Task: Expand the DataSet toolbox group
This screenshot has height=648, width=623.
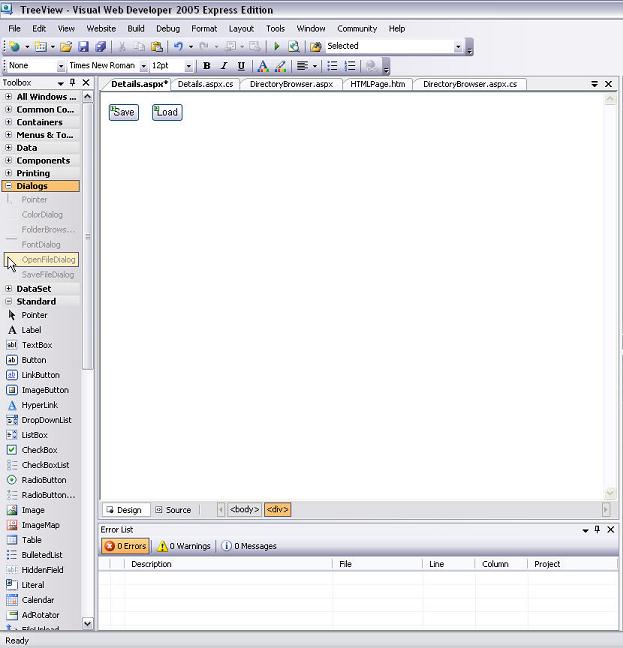Action: [x=8, y=288]
